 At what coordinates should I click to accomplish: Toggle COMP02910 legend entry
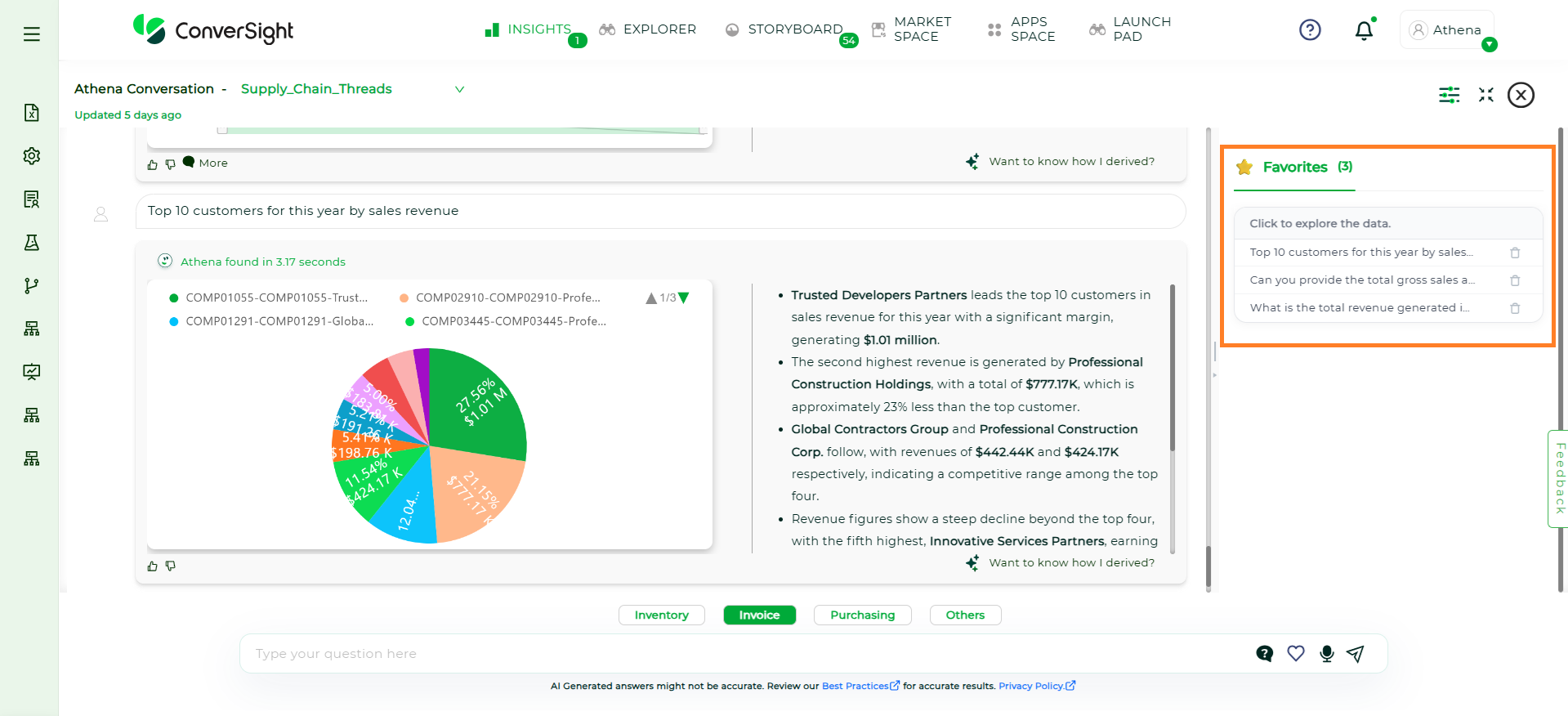tap(499, 298)
